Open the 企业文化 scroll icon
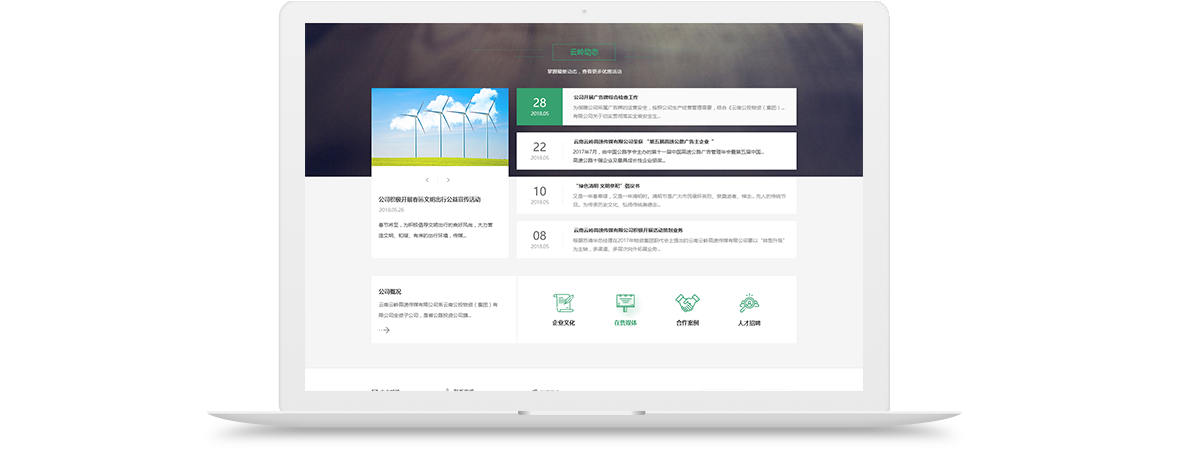The height and width of the screenshot is (449, 1200). pyautogui.click(x=563, y=303)
